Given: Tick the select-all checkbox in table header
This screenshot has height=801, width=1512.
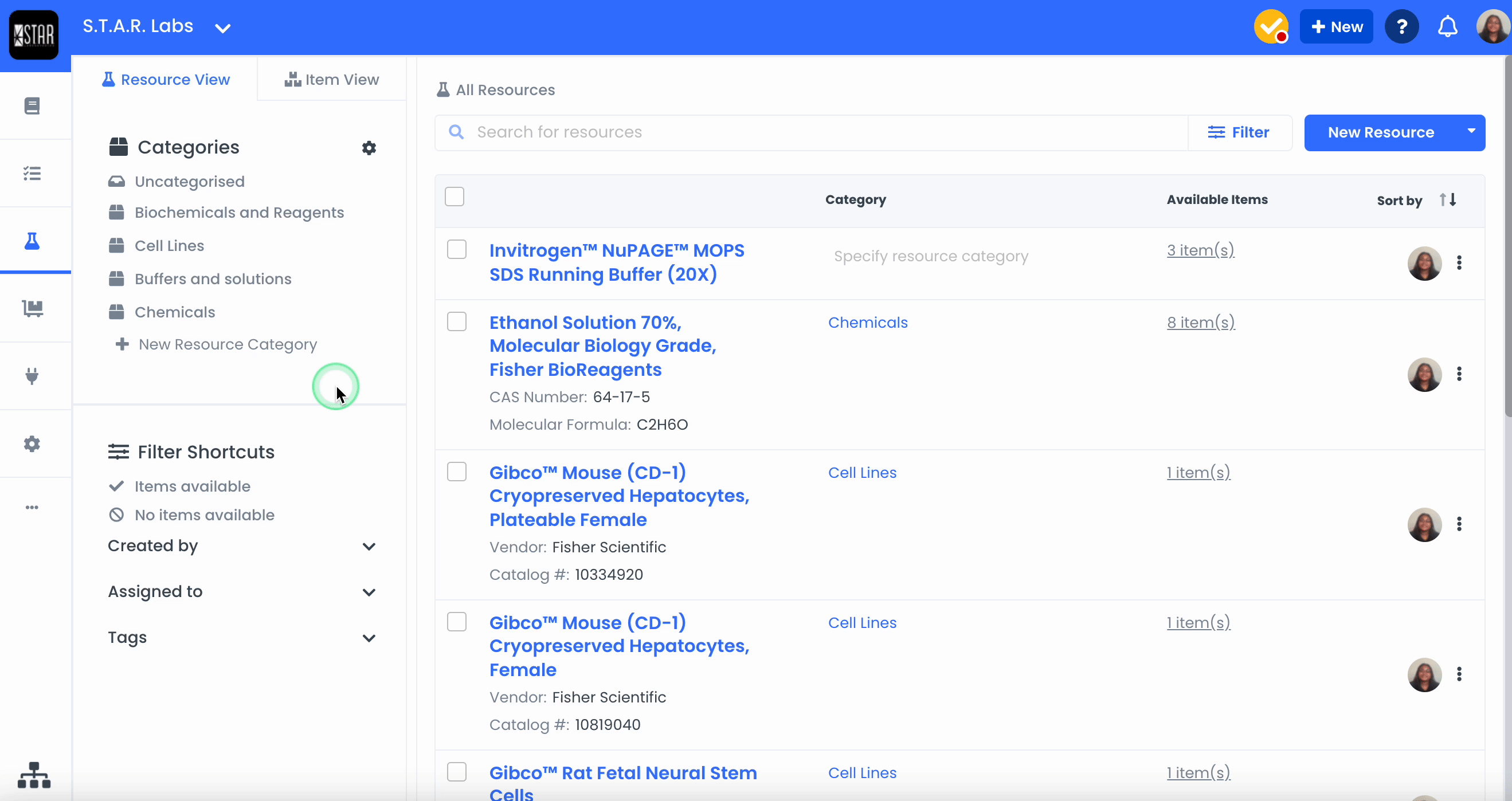Looking at the screenshot, I should tap(455, 197).
